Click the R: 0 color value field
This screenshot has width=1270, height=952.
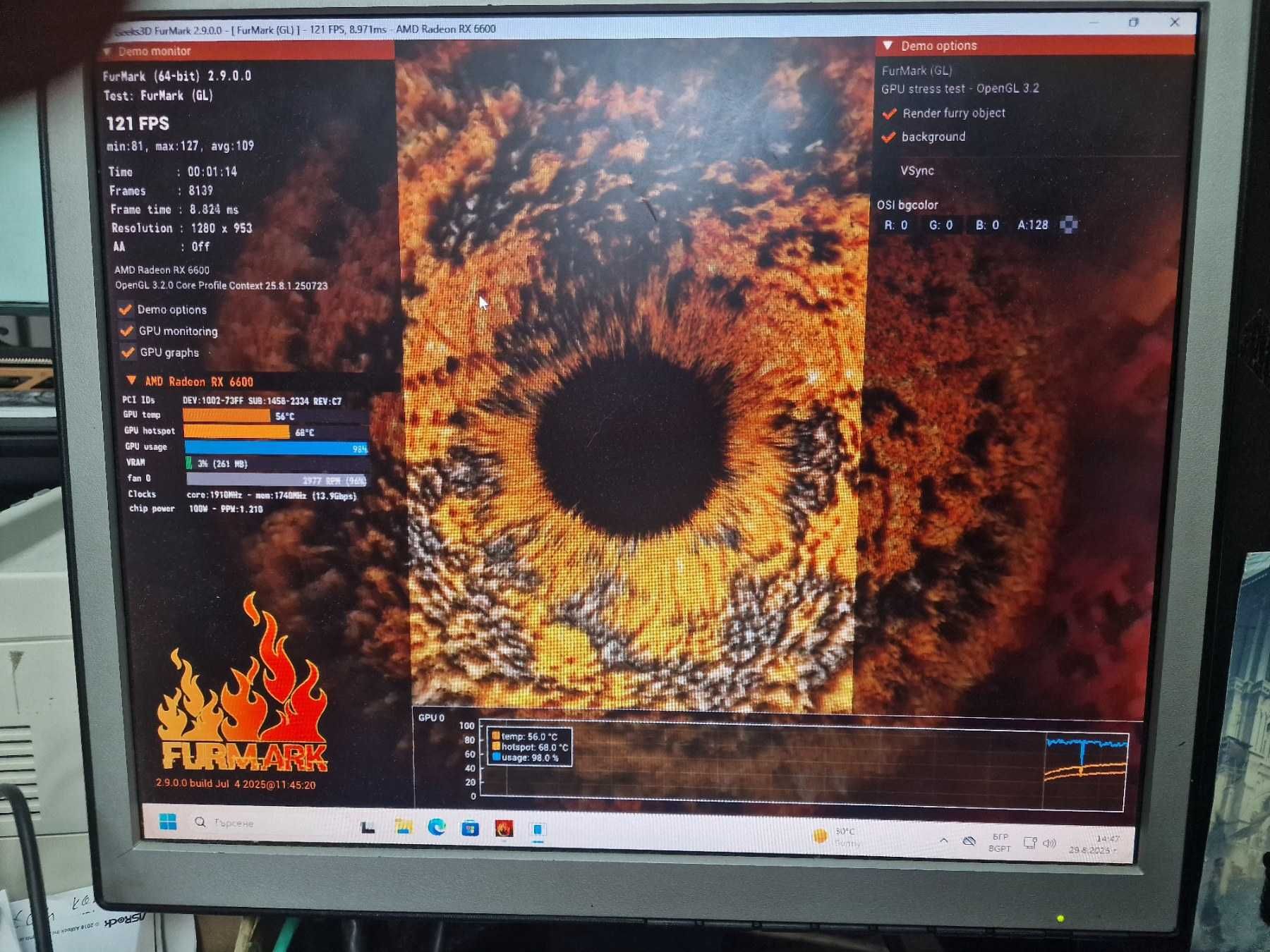tap(896, 225)
